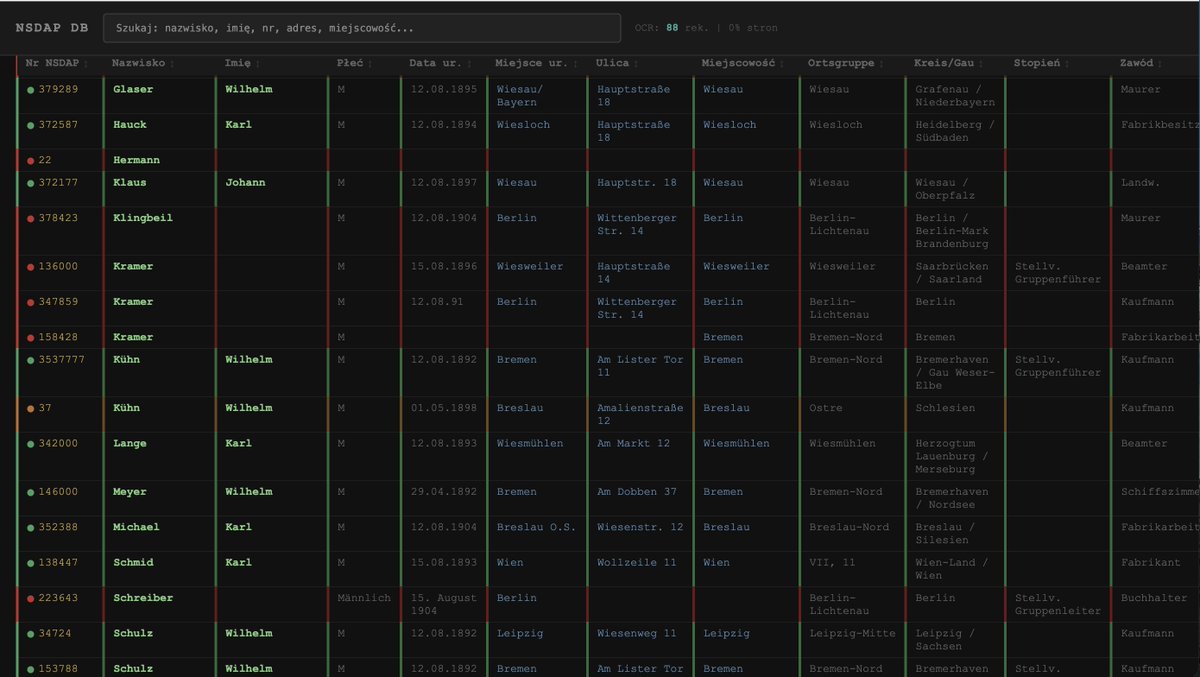
Task: Sort by the Ulica column header
Action: coord(616,63)
